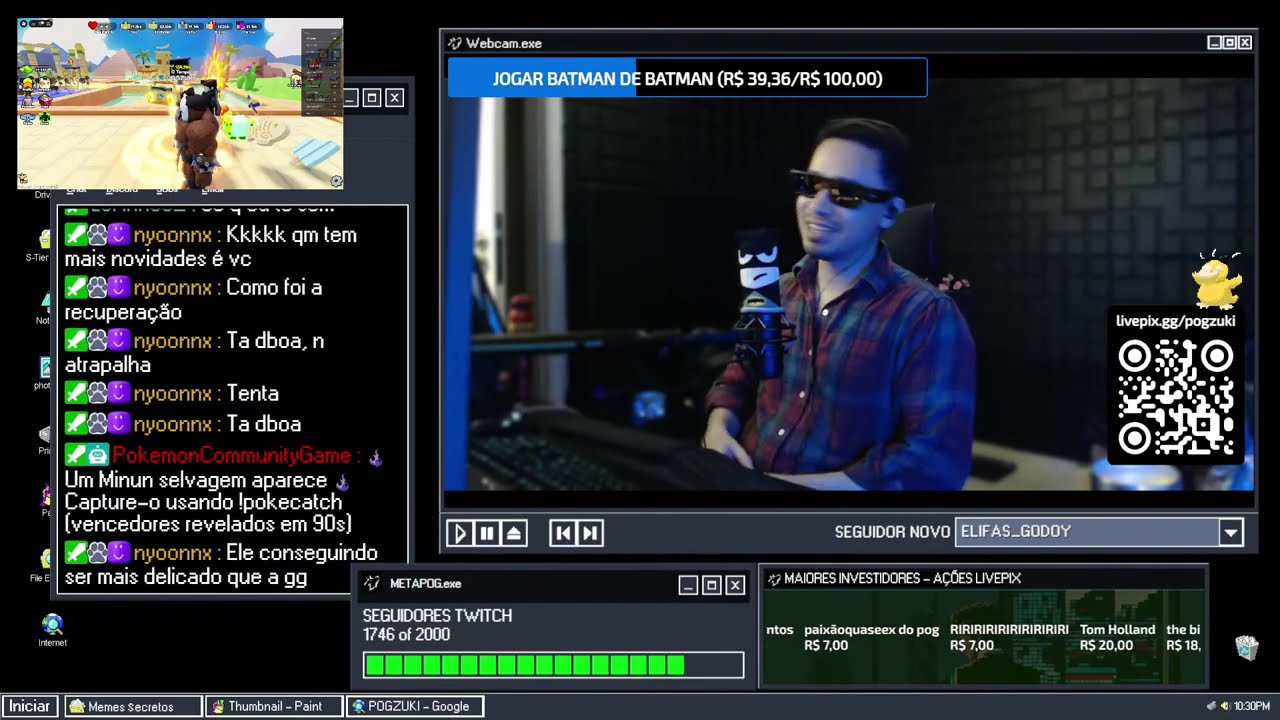This screenshot has width=1280, height=720.
Task: Click the play button in Webcam.exe
Action: point(460,533)
